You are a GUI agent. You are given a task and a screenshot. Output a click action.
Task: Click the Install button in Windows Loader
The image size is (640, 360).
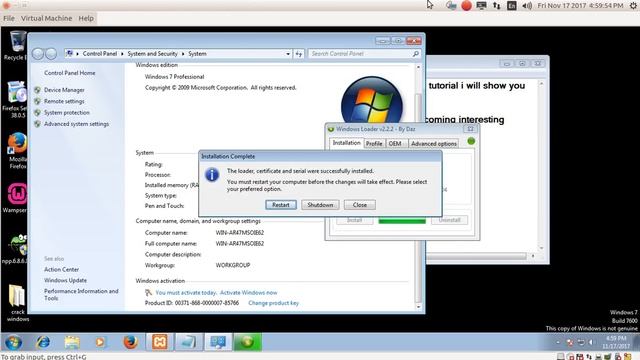tap(355, 220)
